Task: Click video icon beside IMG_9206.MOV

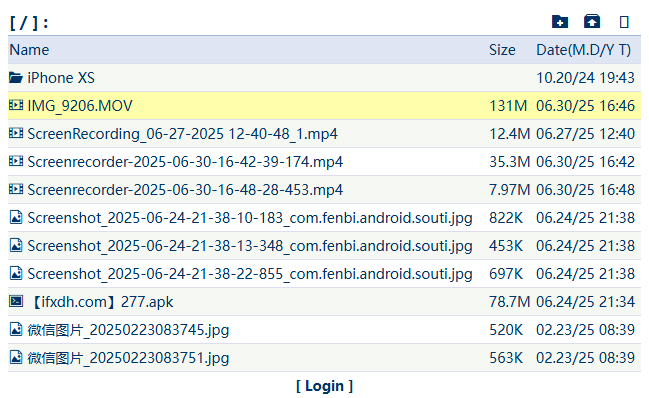Action: pos(16,105)
